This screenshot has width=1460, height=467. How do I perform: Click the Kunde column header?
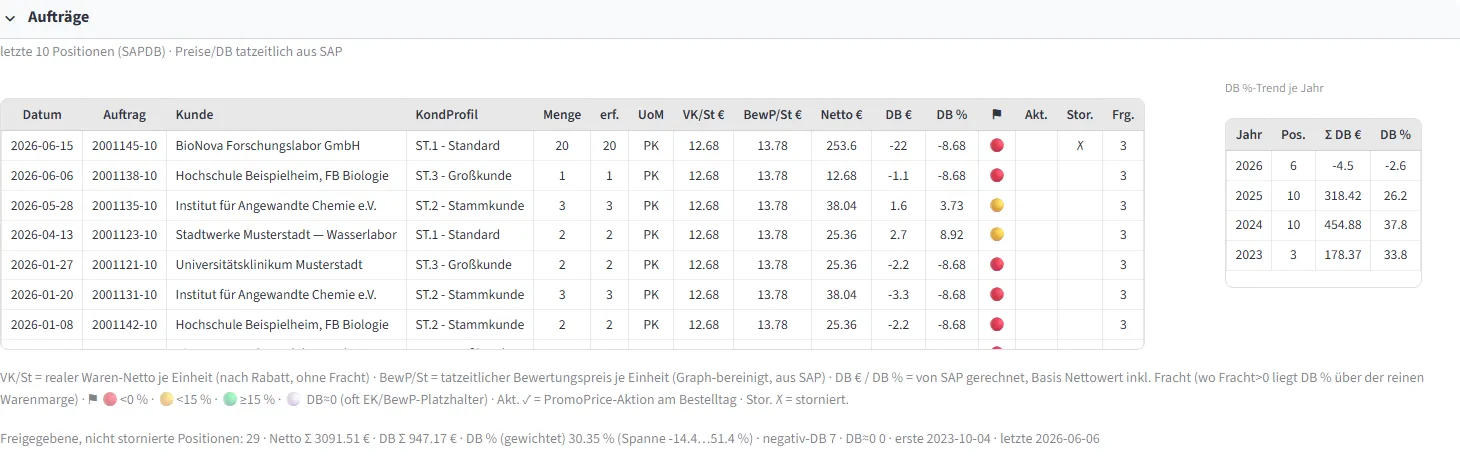click(x=194, y=115)
